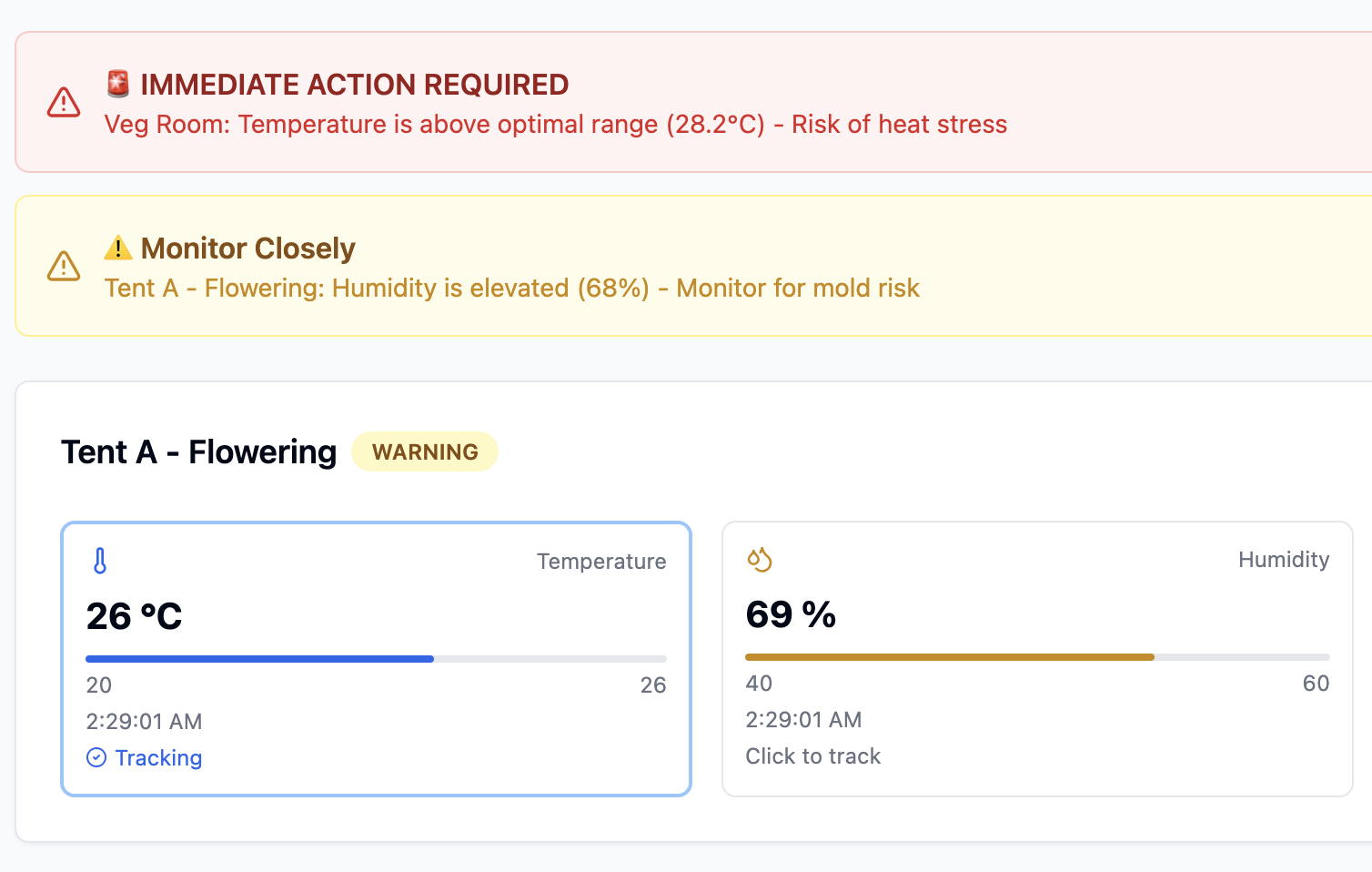The image size is (1372, 872).
Task: Click the blue temperature progress bar
Action: pos(259,658)
